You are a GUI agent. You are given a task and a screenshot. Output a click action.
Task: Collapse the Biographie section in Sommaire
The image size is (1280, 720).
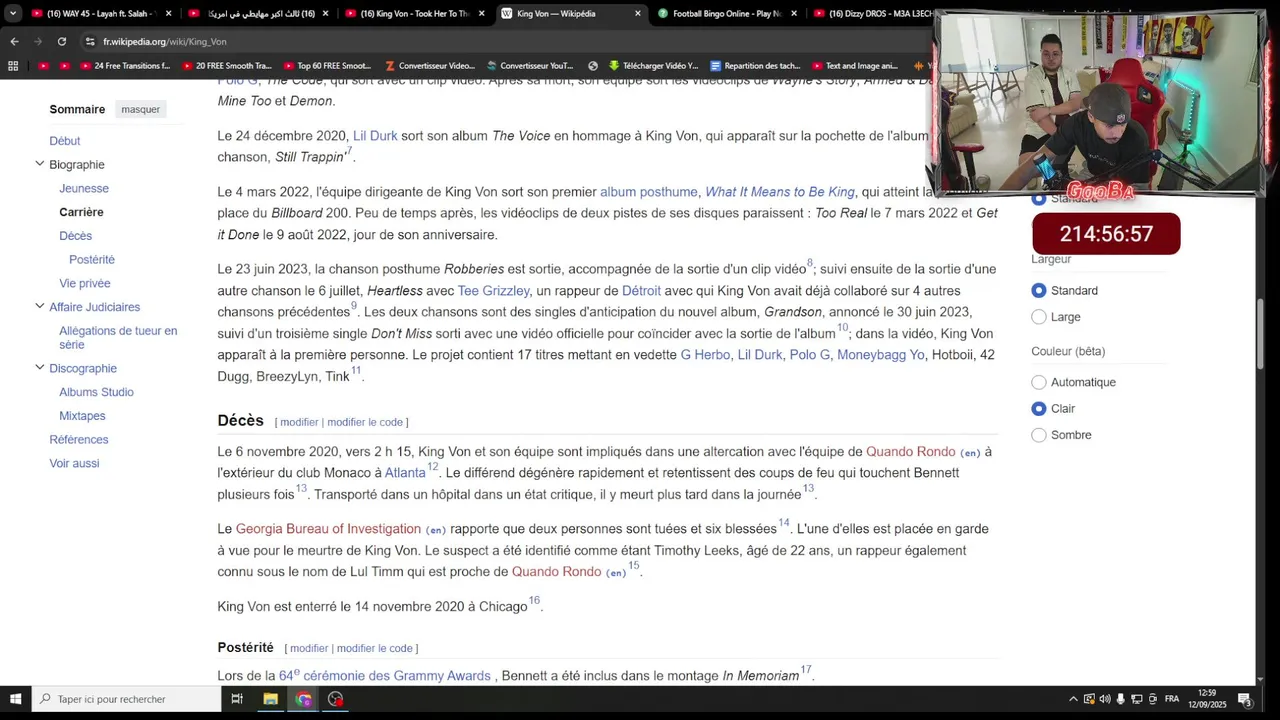click(x=40, y=164)
